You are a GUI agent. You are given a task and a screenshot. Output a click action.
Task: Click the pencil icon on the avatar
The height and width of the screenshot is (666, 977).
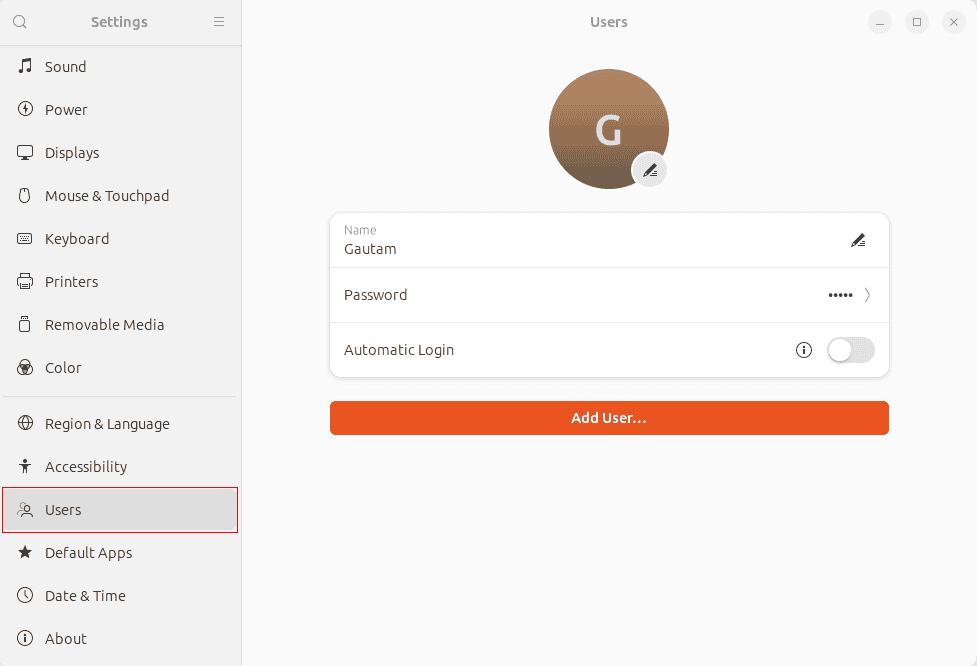coord(649,170)
